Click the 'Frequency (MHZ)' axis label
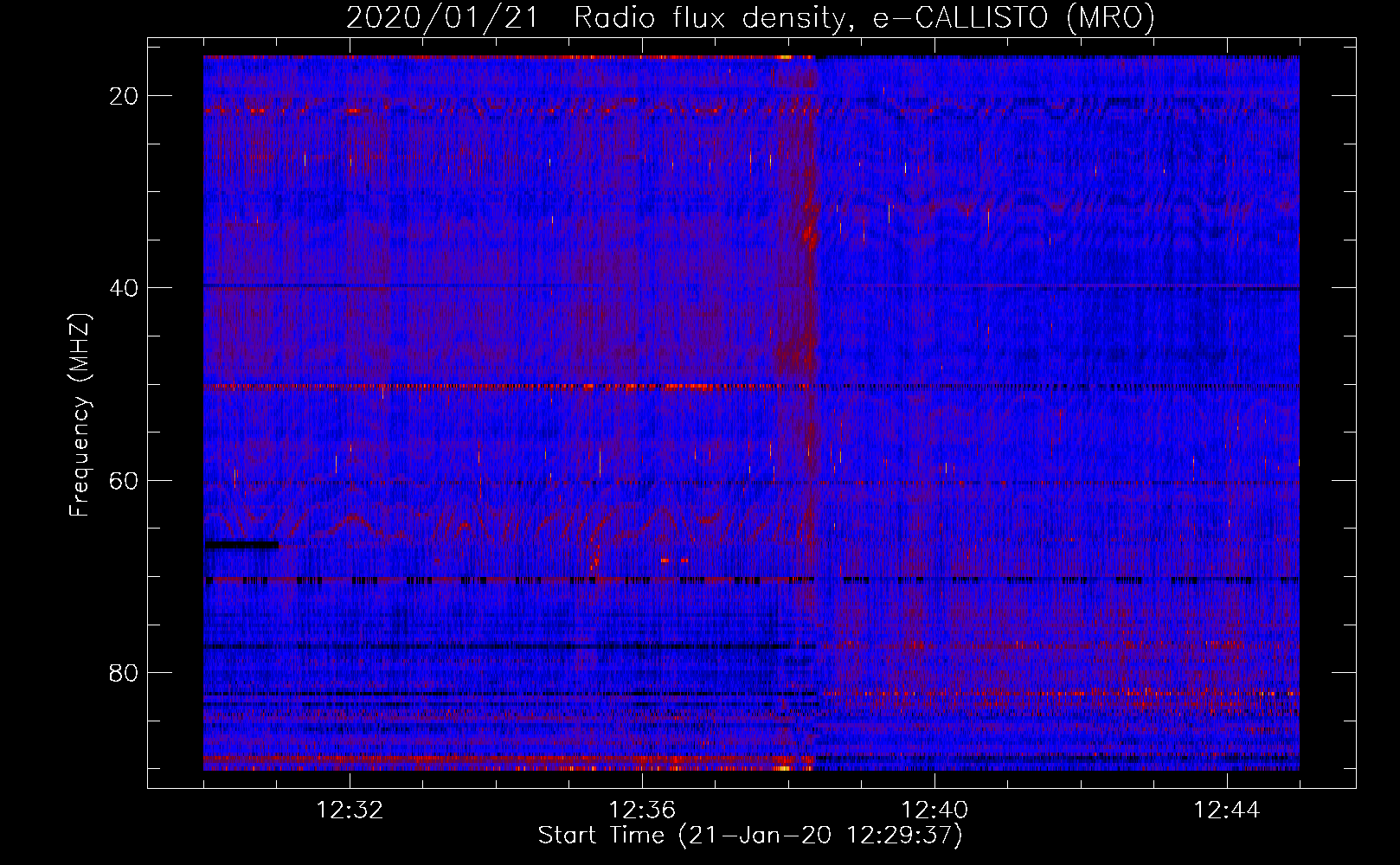 (x=79, y=415)
